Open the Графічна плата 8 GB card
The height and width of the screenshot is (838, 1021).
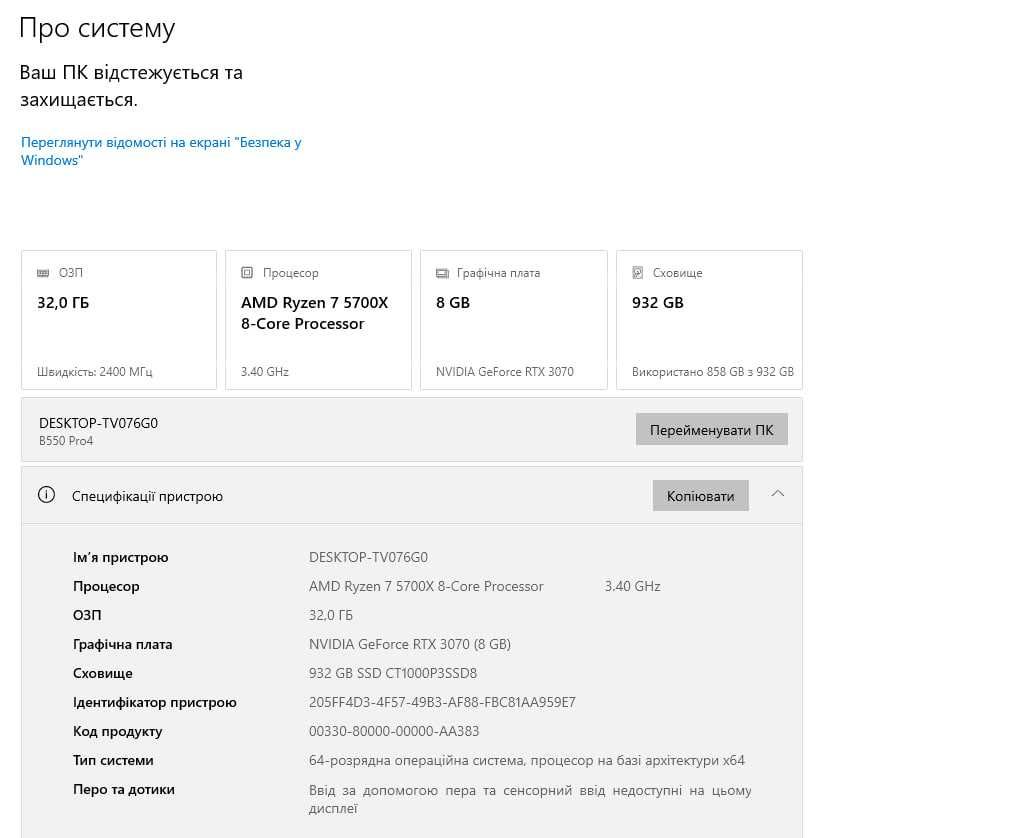click(514, 320)
